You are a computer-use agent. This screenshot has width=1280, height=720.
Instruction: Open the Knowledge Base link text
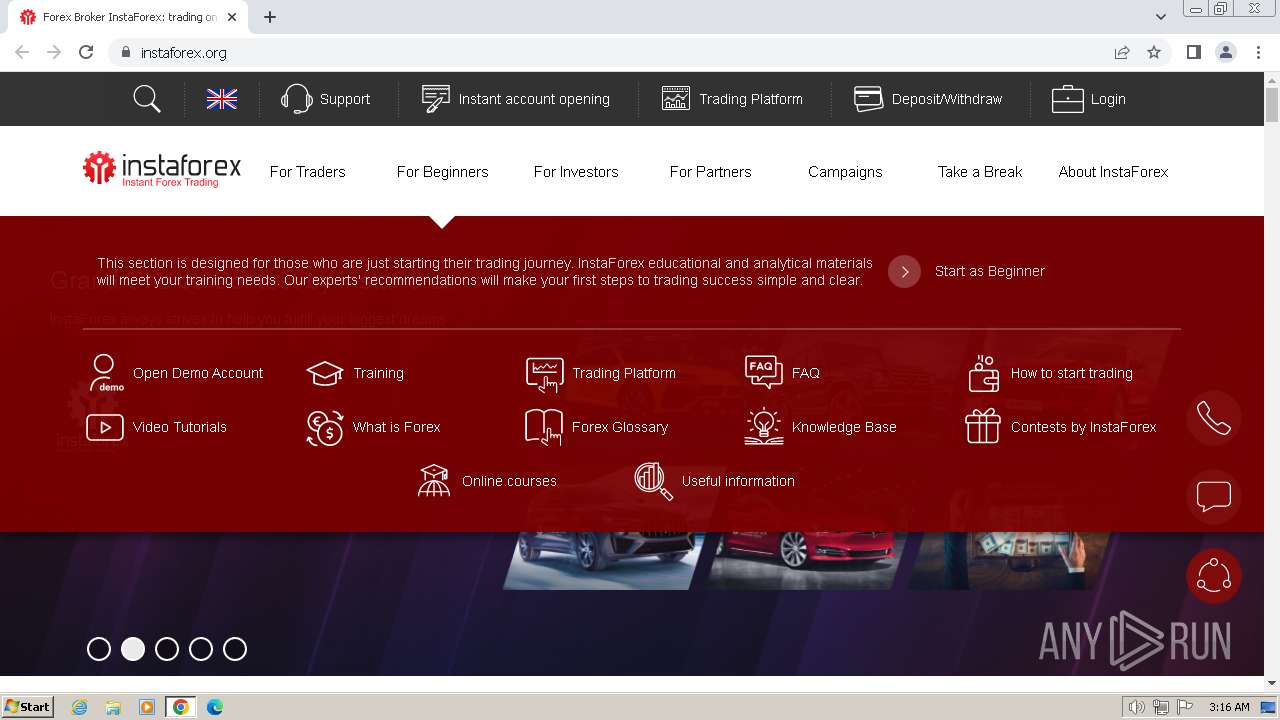click(844, 427)
